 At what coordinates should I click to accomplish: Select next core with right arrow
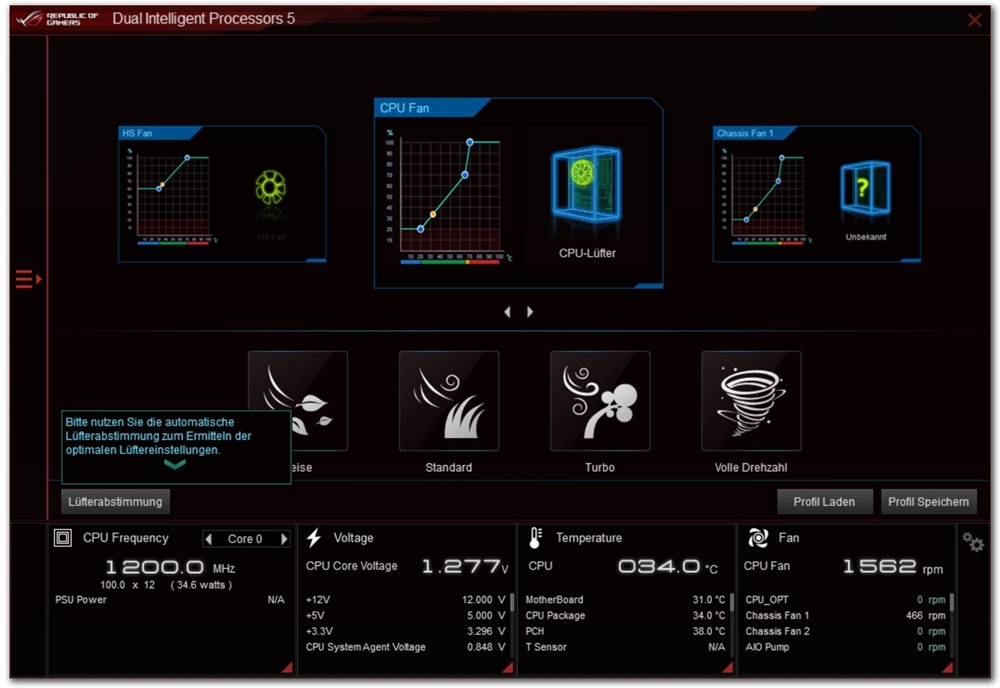tap(284, 539)
